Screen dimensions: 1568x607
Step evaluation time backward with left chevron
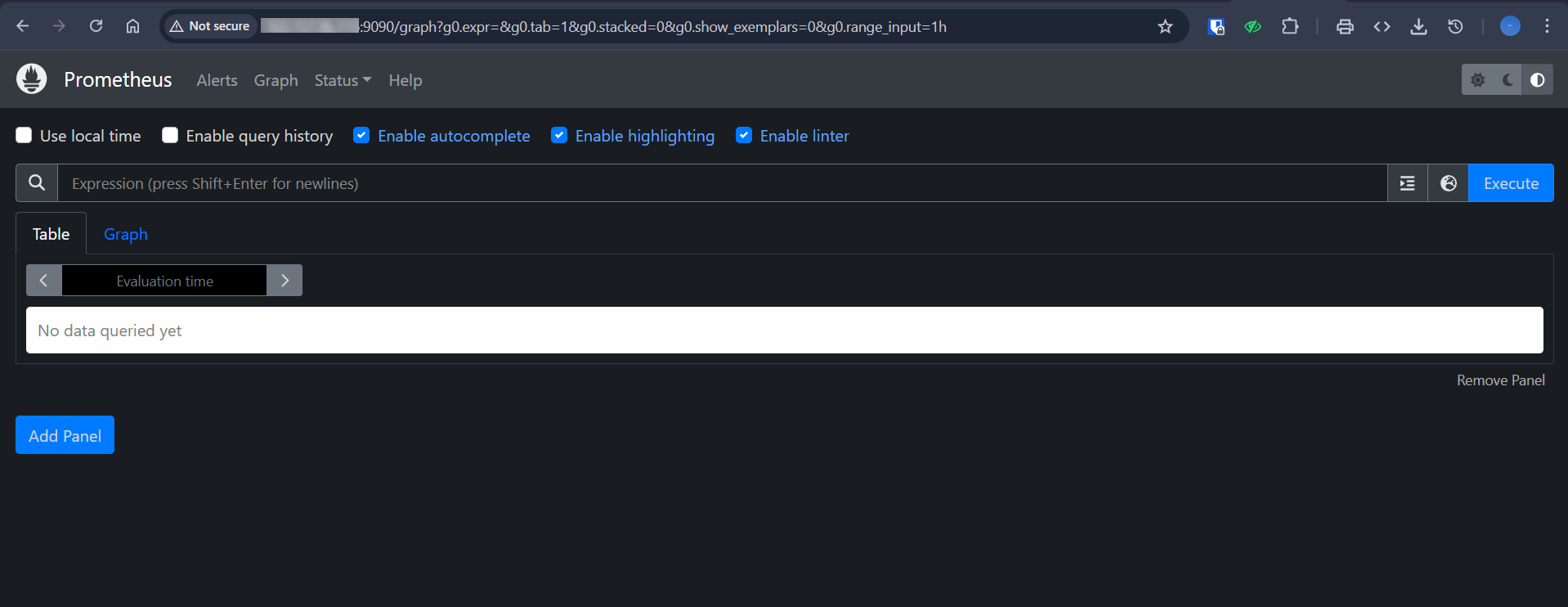(44, 281)
